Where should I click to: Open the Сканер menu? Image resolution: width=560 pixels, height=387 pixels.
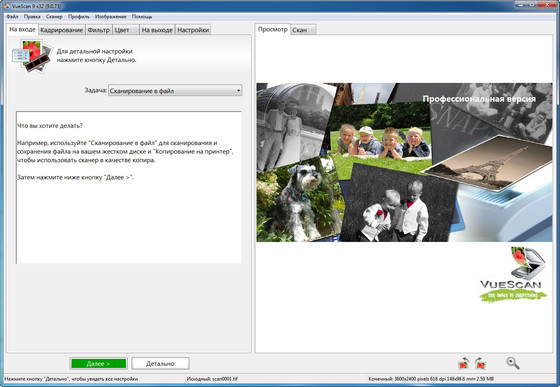coord(54,16)
